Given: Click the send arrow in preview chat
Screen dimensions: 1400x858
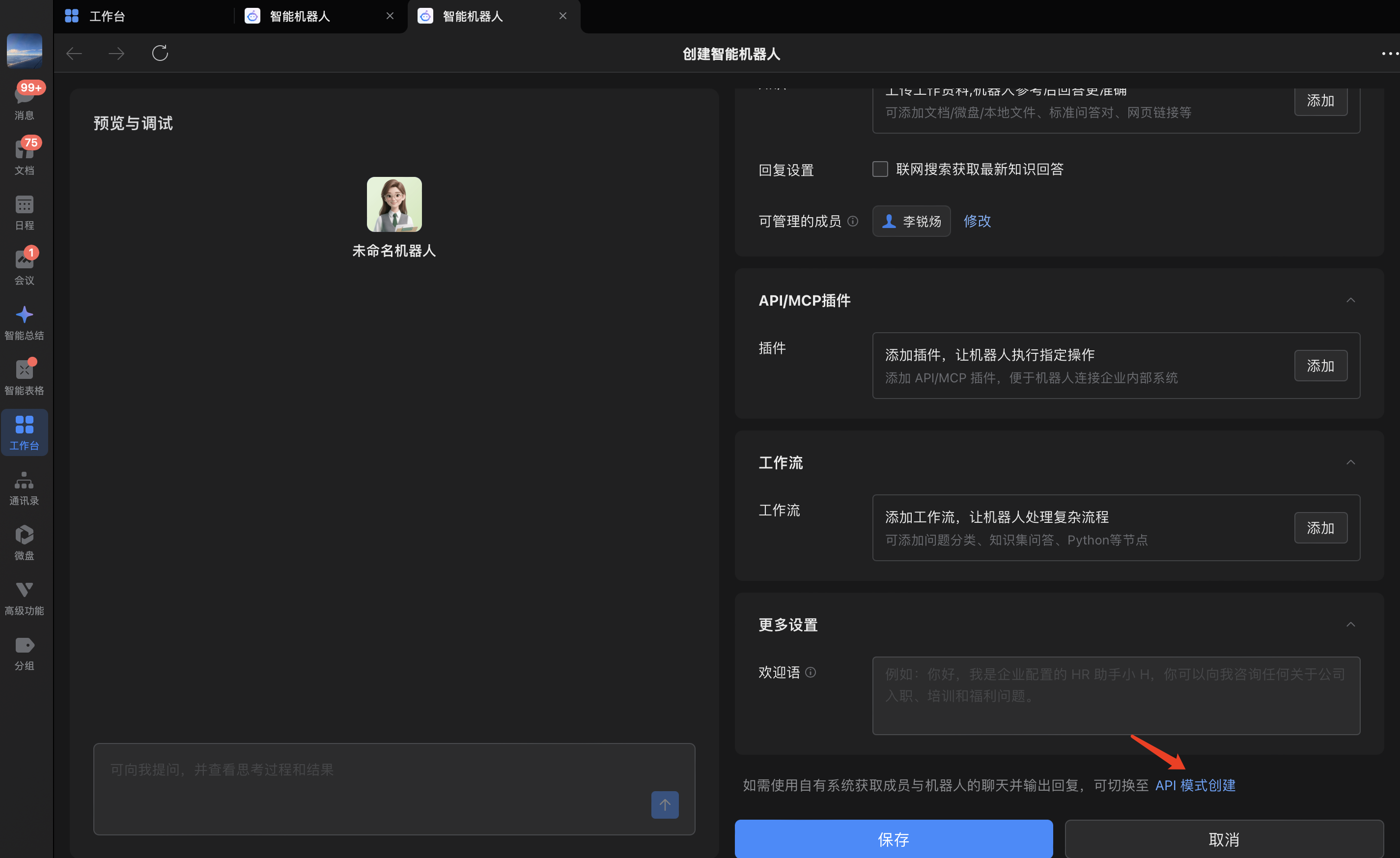Looking at the screenshot, I should click(665, 804).
